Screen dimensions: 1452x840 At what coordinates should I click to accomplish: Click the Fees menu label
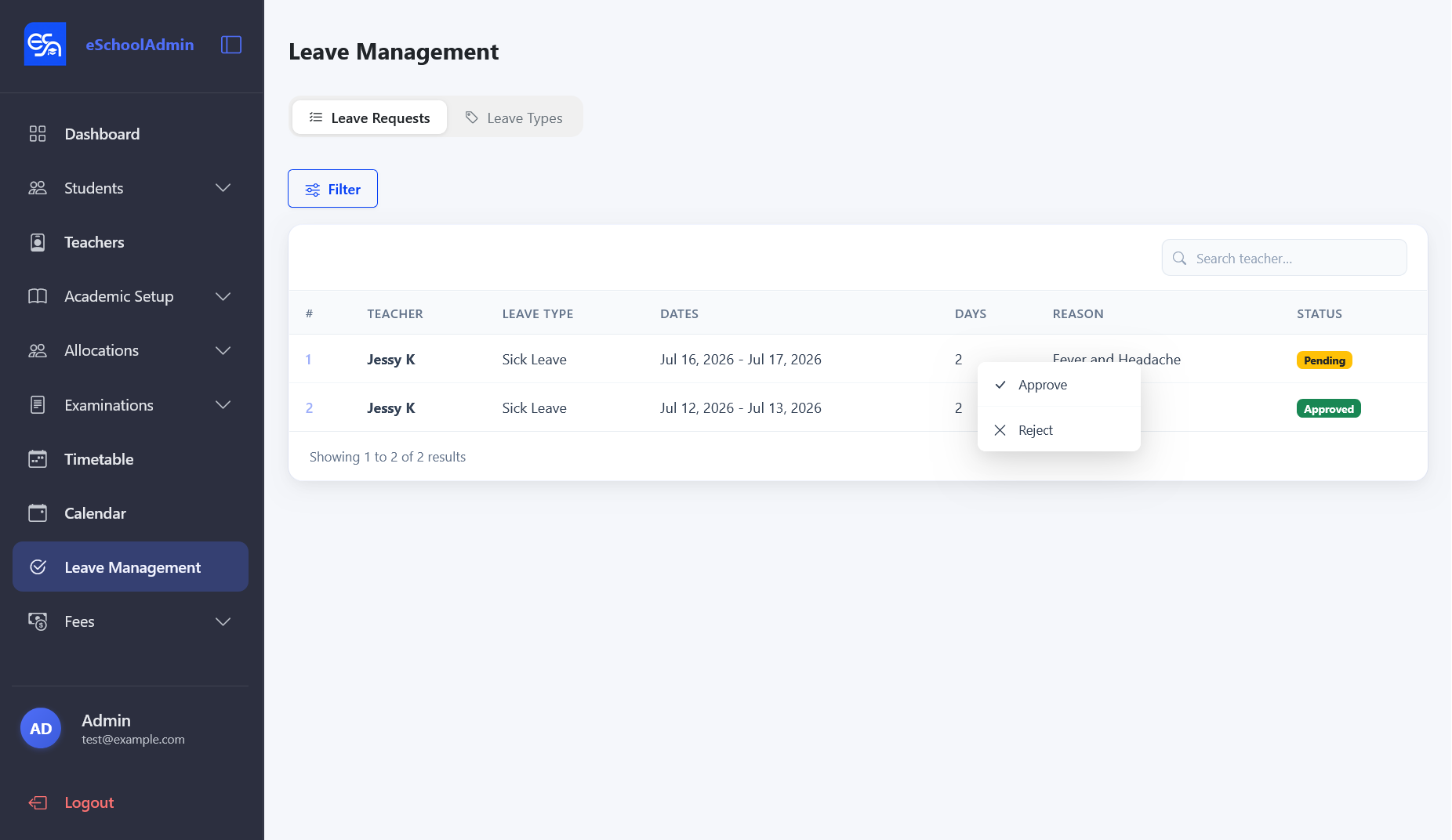tap(79, 621)
